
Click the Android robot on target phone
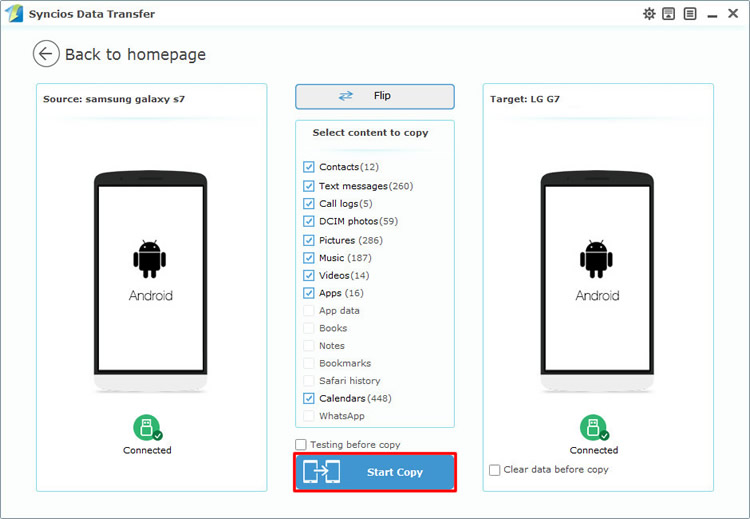tap(596, 259)
